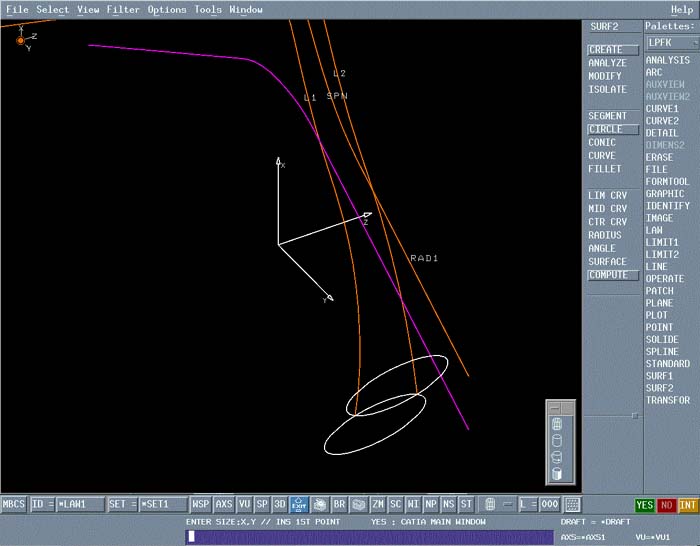This screenshot has width=700, height=546.
Task: Select the solid shaded cylinder display icon
Action: coord(557,474)
